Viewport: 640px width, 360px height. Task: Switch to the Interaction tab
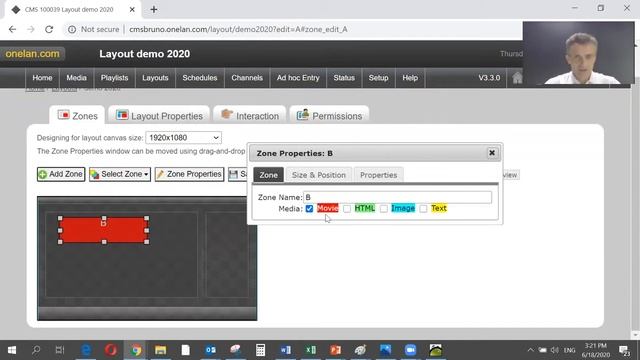249,116
